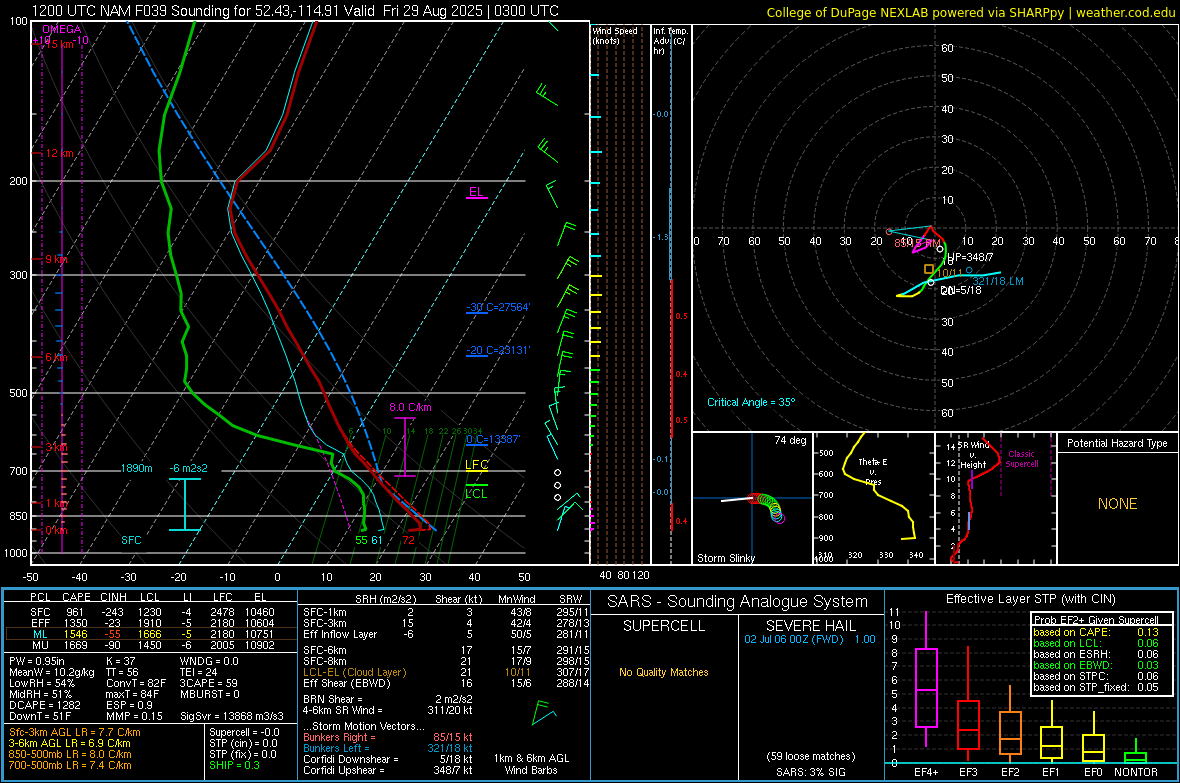Image resolution: width=1180 pixels, height=783 pixels.
Task: Click the 02 Jul 06 00Z (FWD) hail match
Action: tap(810, 639)
